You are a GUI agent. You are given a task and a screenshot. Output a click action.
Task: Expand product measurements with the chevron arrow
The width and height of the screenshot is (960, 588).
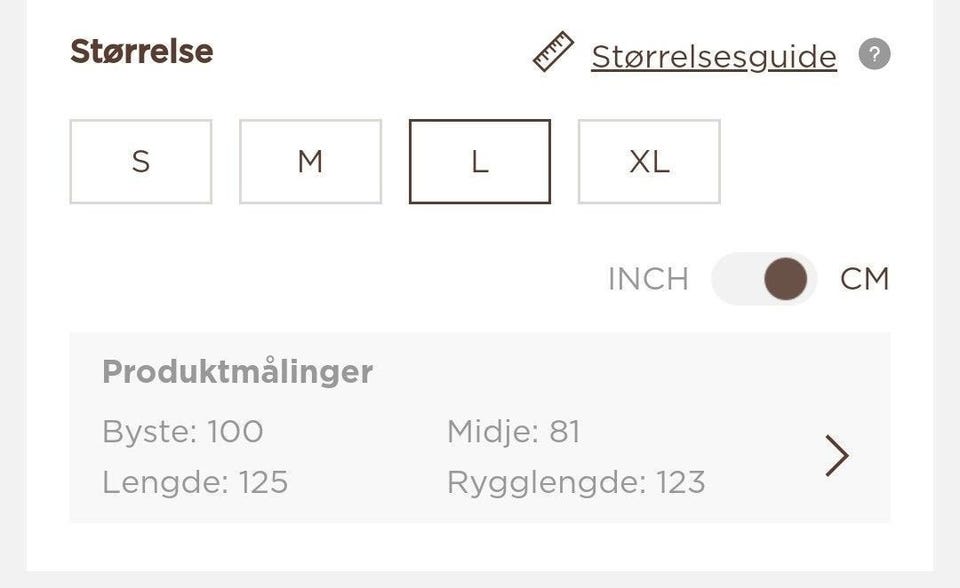pos(836,456)
